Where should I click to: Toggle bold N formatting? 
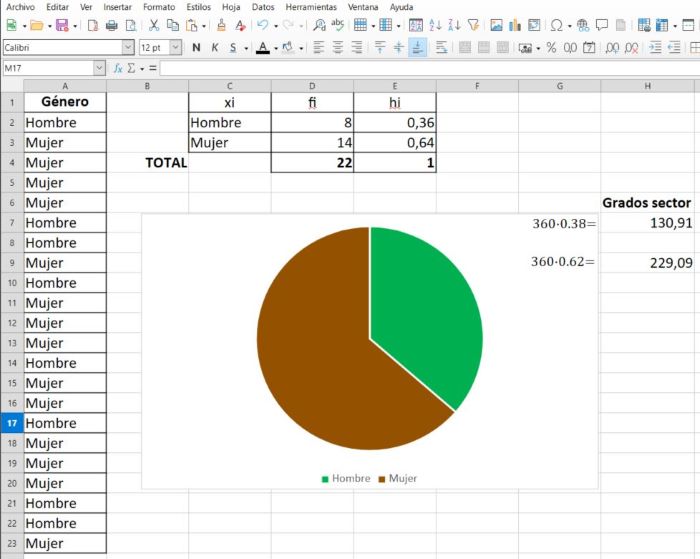pos(196,47)
